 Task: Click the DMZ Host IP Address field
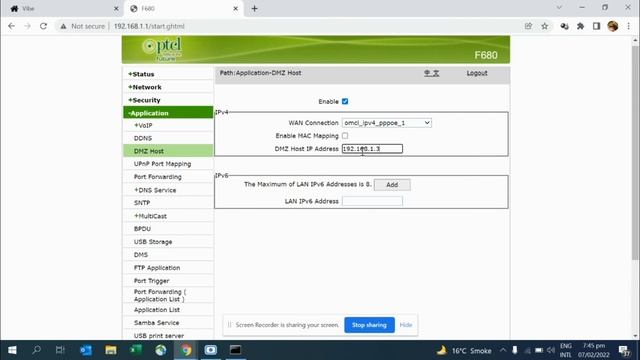pos(372,149)
